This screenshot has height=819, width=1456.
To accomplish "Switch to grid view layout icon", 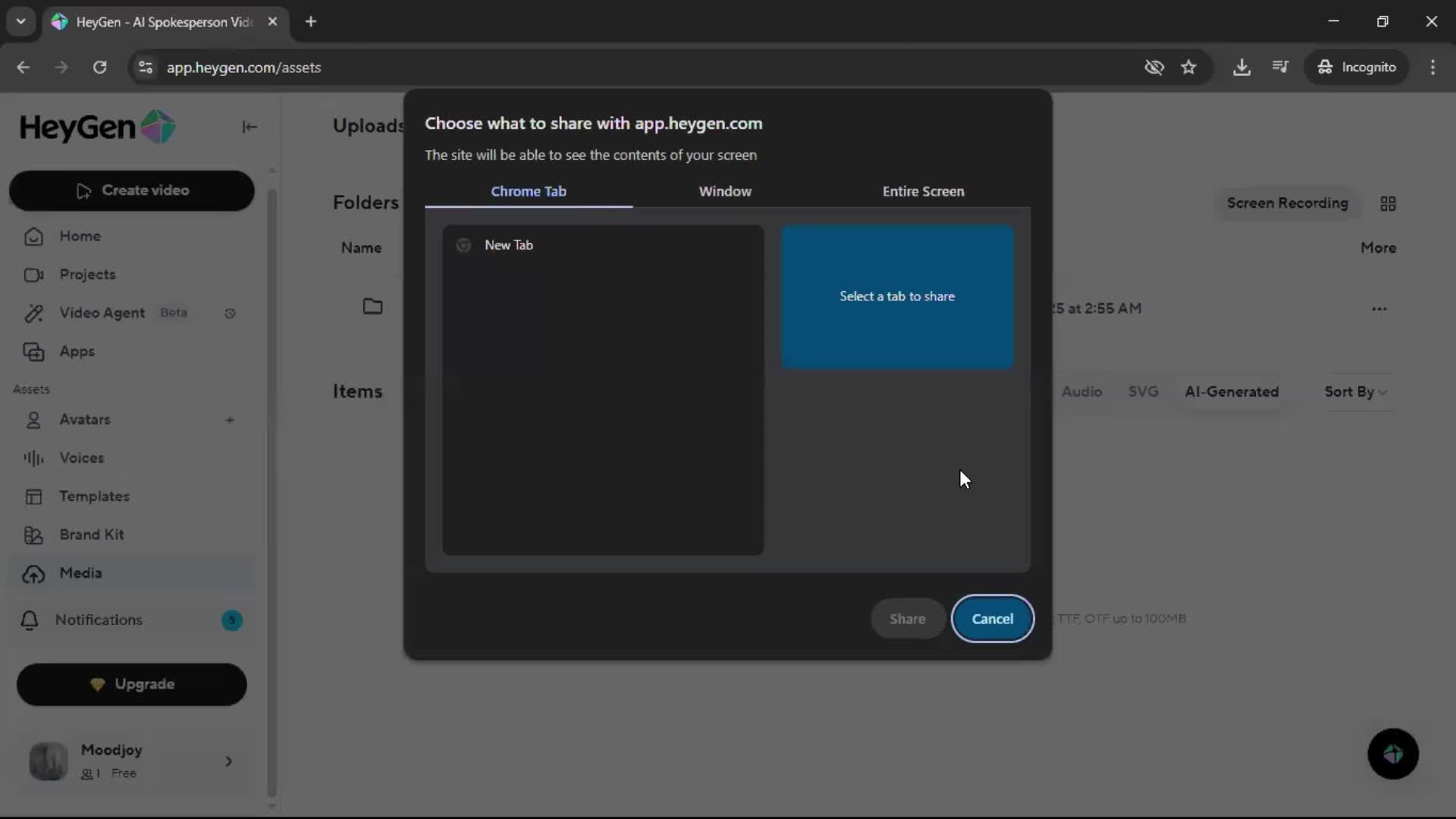I will [1388, 203].
